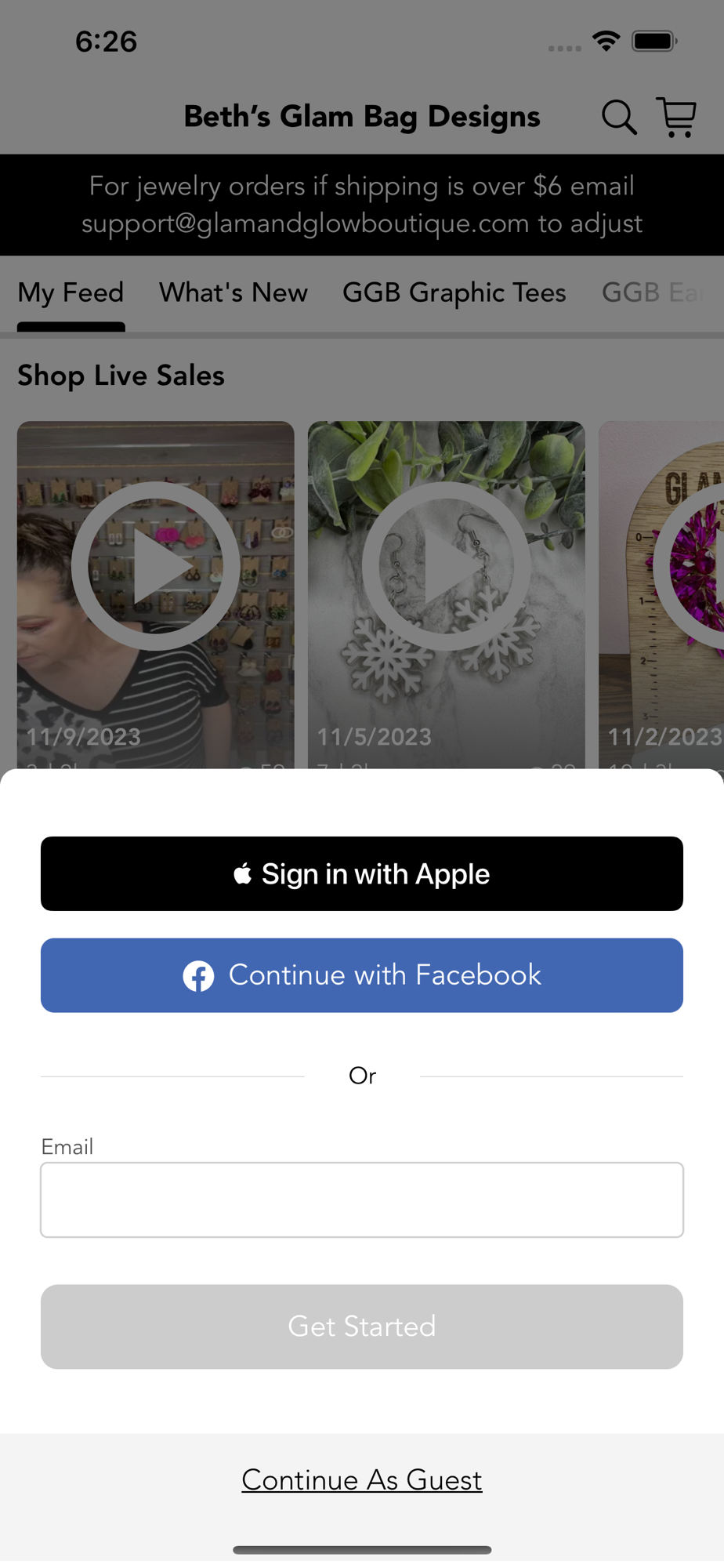Play the 11/9/2023 live sale video
Viewport: 724px width, 1568px height.
tap(156, 566)
